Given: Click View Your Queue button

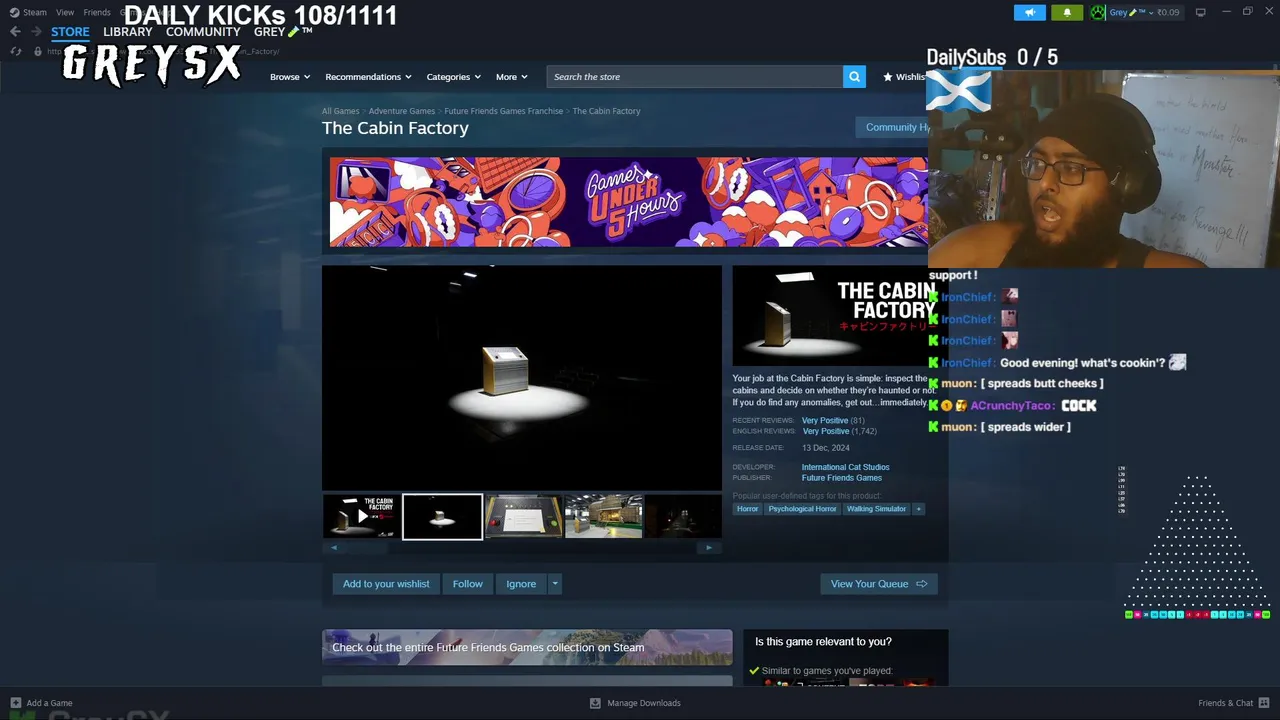Looking at the screenshot, I should [878, 584].
